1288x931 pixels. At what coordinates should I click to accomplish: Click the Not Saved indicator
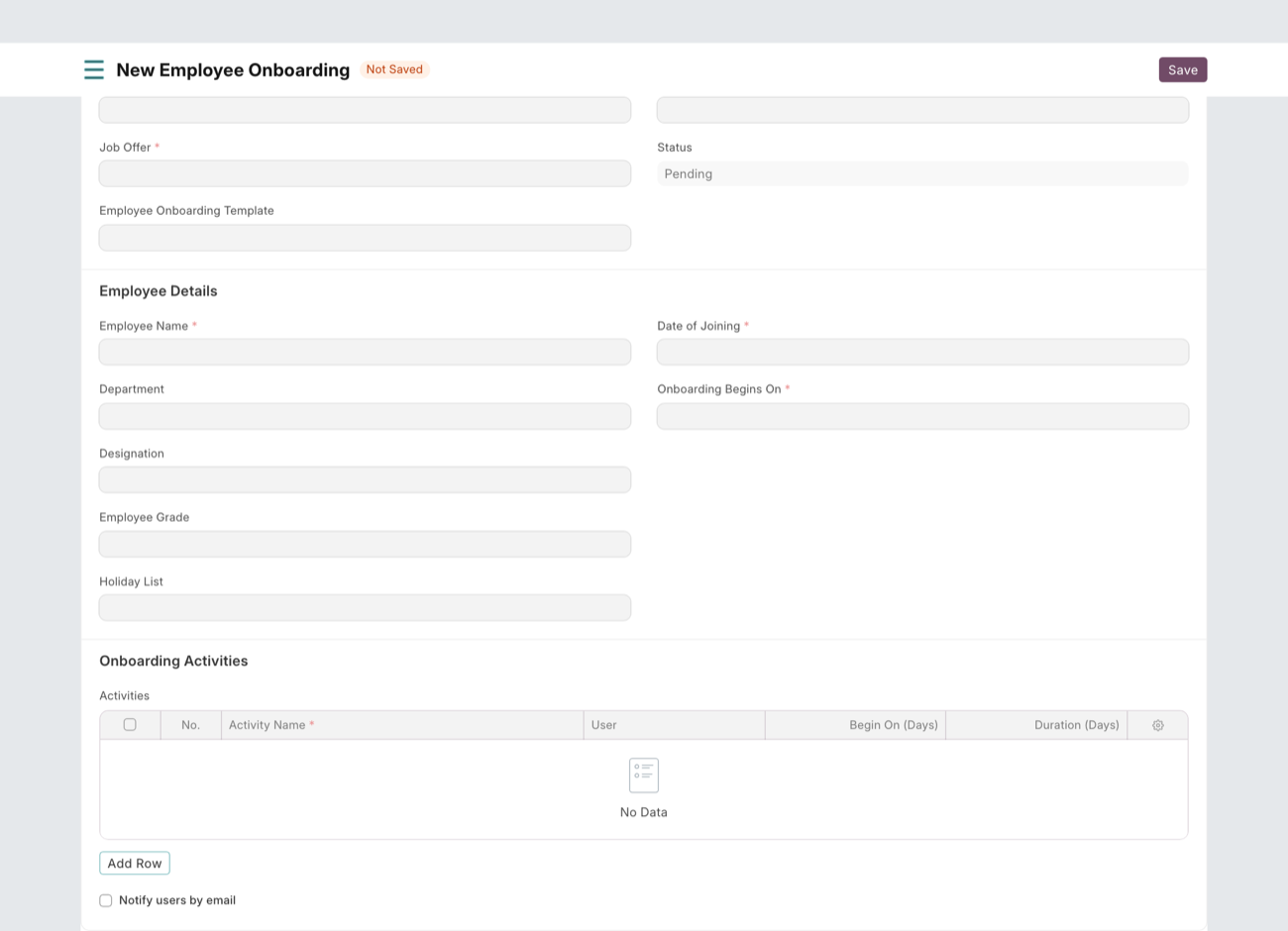tap(394, 69)
